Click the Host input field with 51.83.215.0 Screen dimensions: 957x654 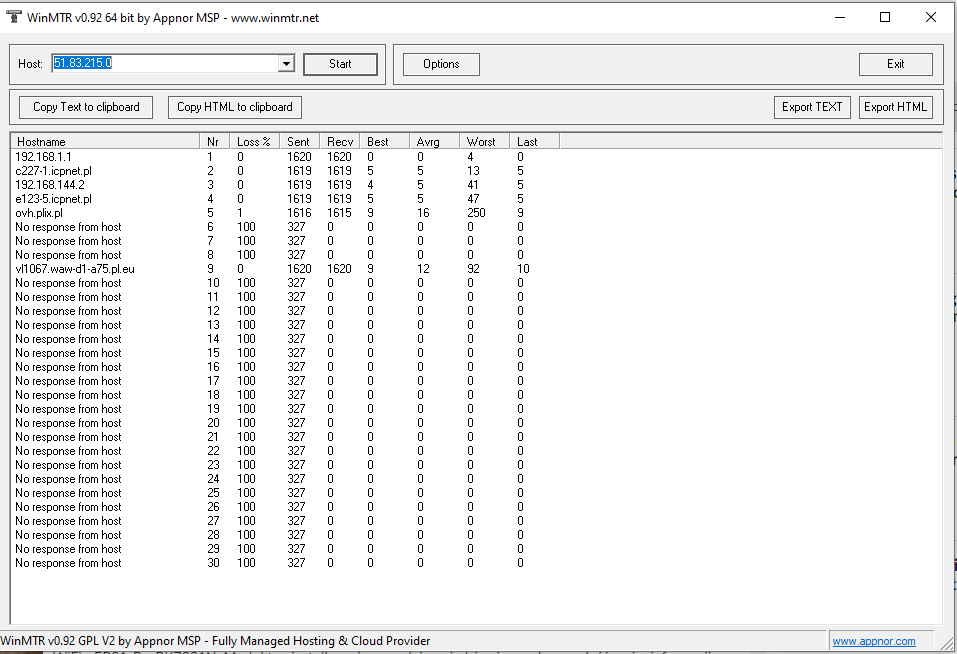(165, 63)
